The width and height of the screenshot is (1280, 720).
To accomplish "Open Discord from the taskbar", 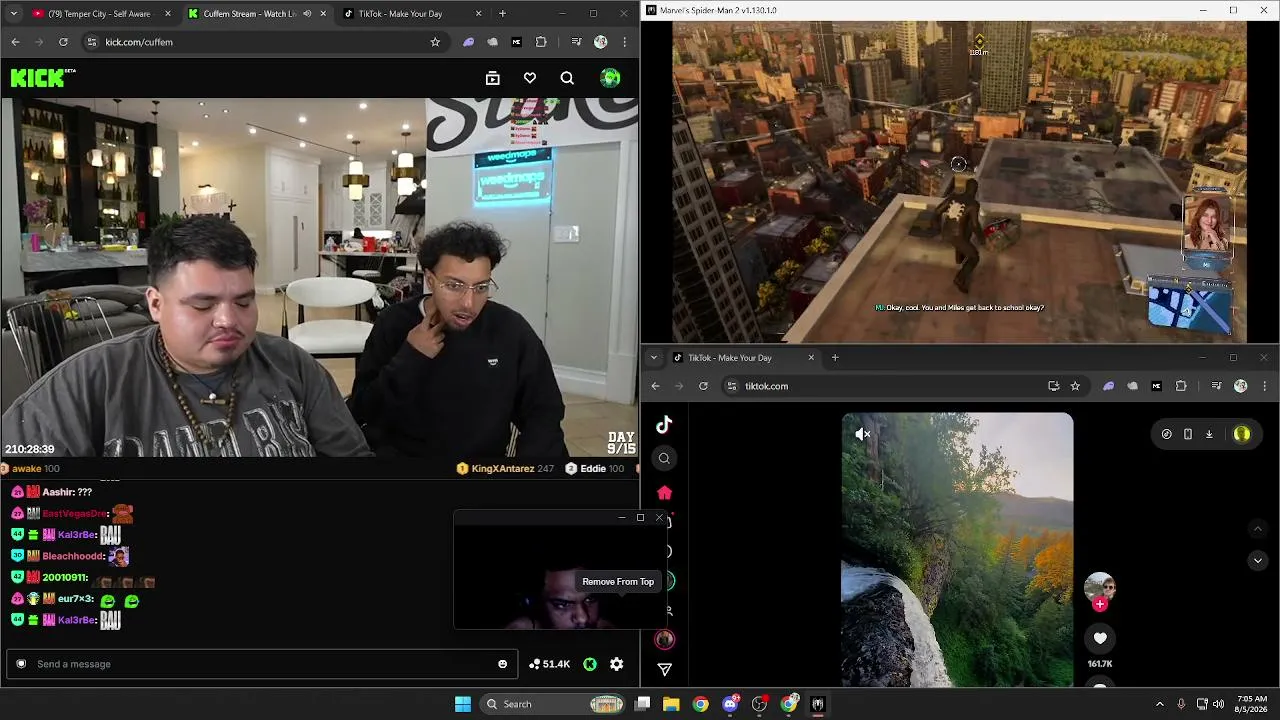I will coord(730,704).
